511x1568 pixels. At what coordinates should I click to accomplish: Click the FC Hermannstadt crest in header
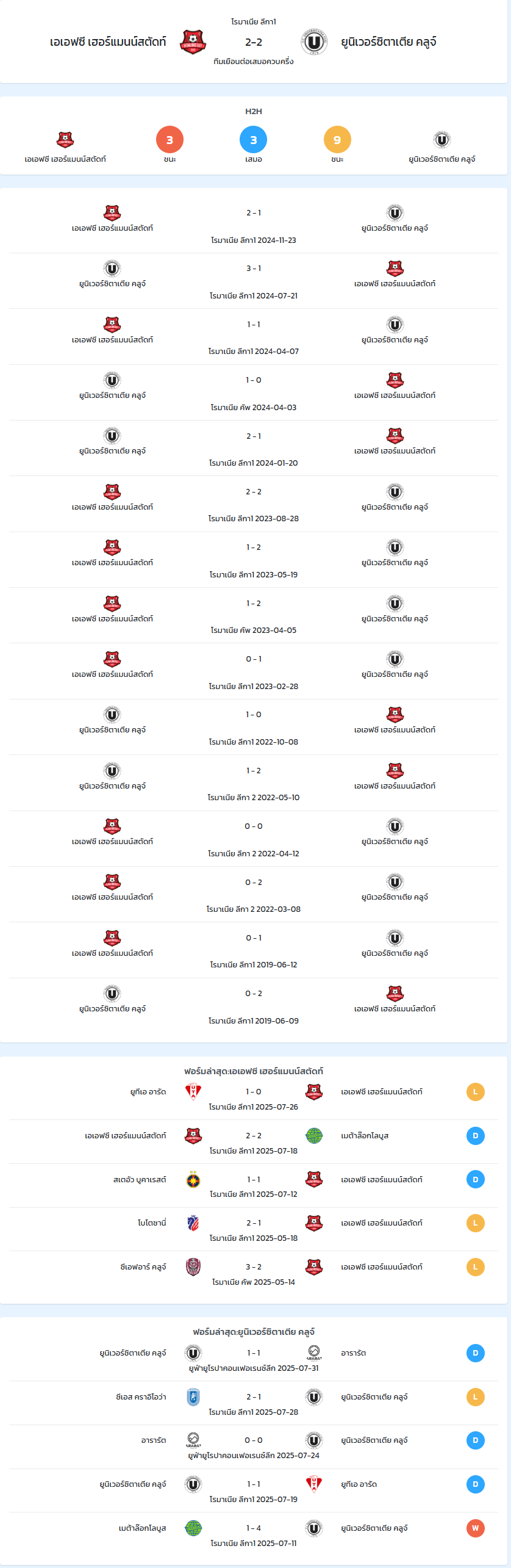[193, 42]
